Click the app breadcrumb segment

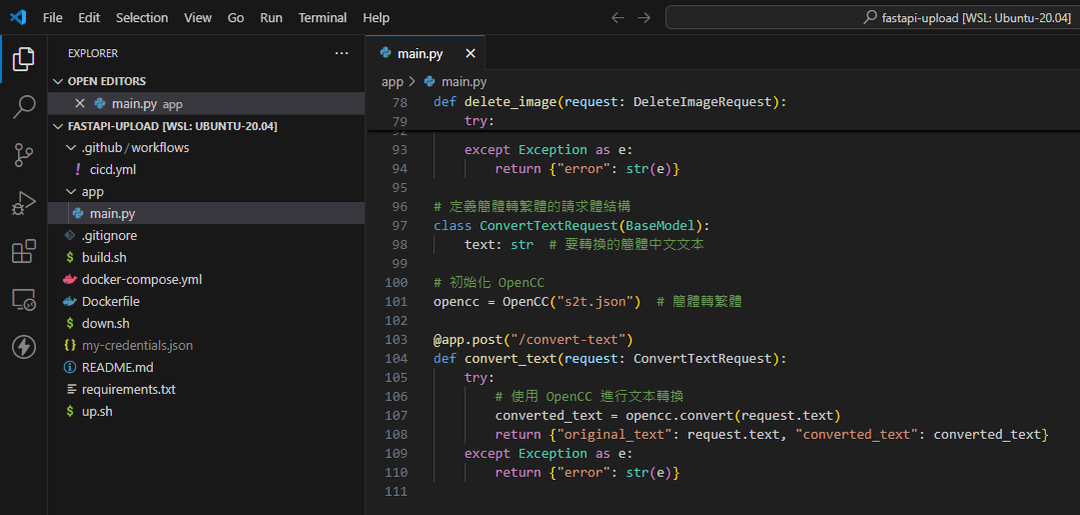[392, 82]
